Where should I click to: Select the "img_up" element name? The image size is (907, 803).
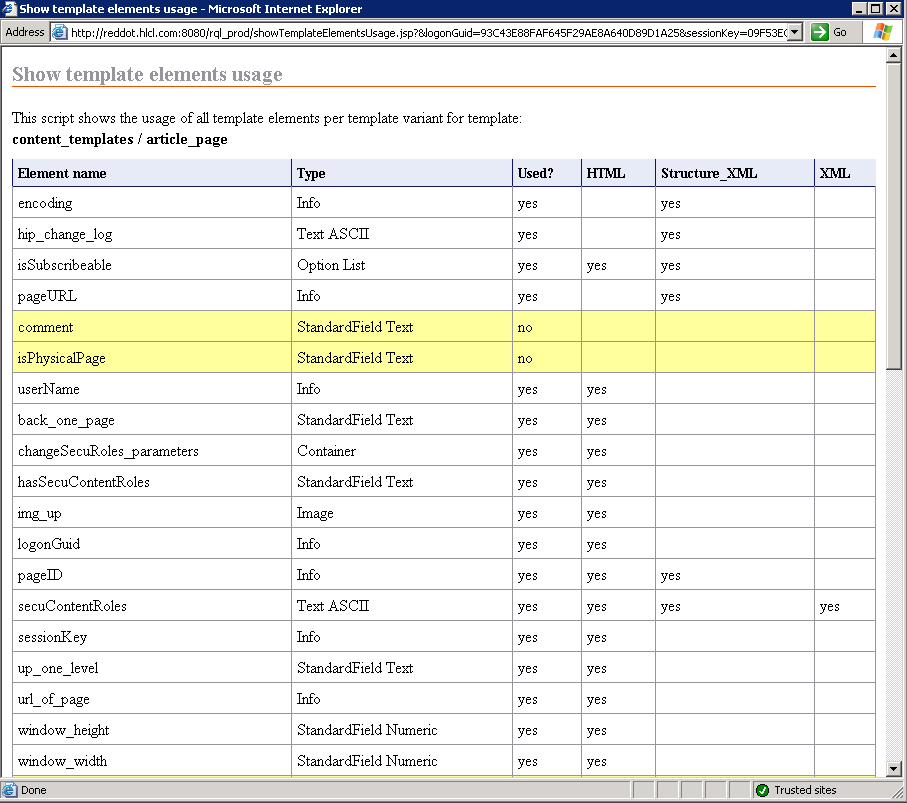tap(40, 514)
